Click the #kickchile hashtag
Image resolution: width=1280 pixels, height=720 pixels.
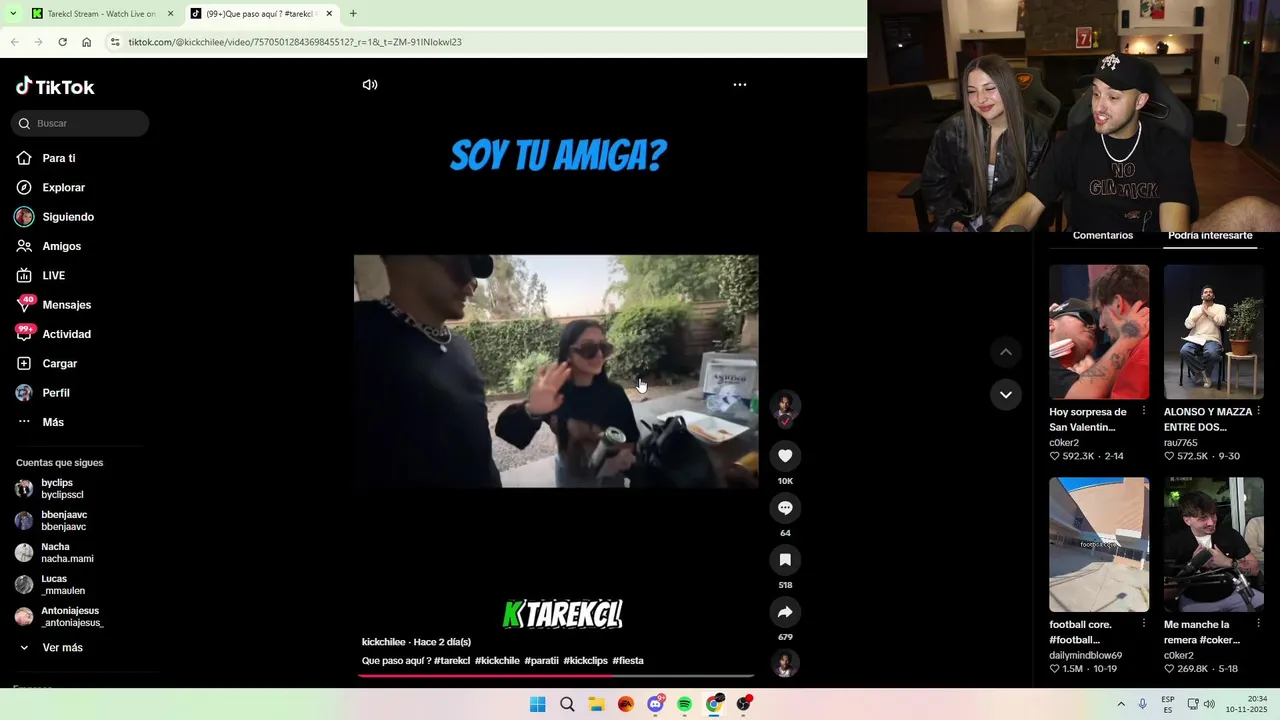(497, 661)
